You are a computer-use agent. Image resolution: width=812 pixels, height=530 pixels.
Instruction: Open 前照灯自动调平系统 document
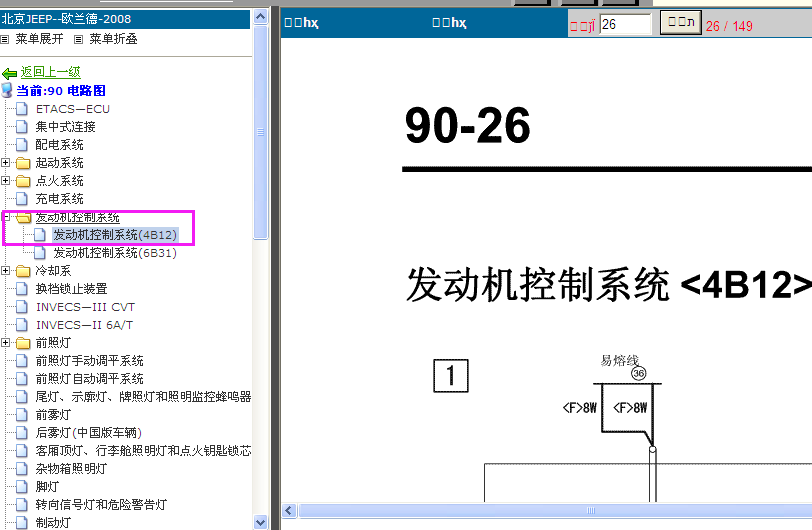[90, 379]
